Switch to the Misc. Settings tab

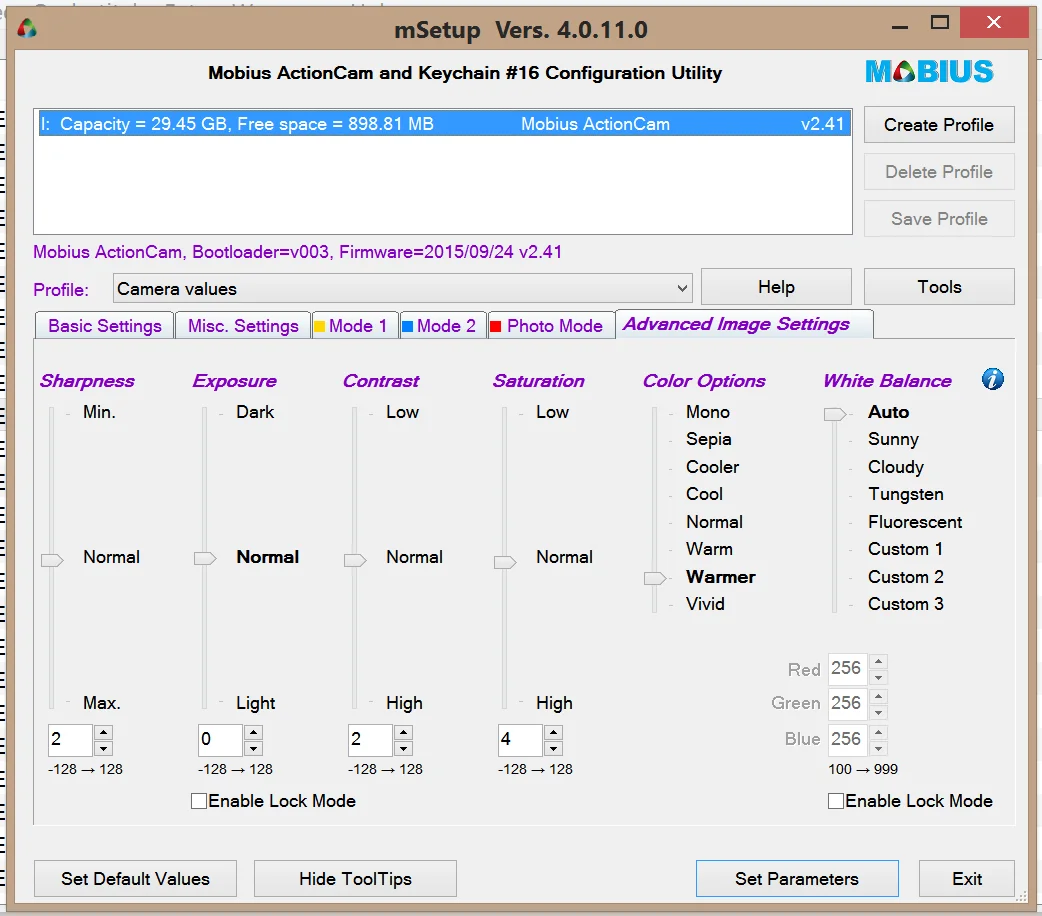coord(243,326)
